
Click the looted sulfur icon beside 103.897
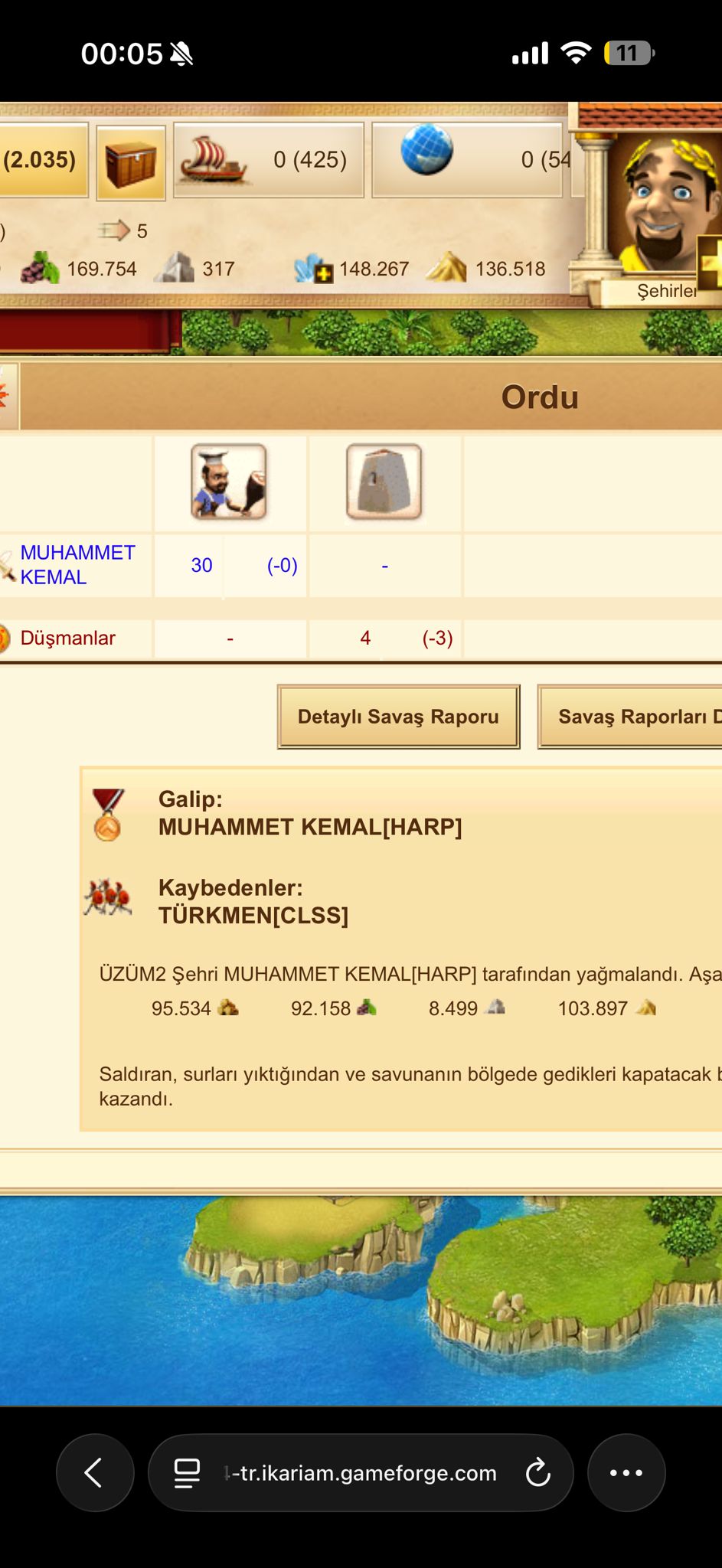[646, 1008]
